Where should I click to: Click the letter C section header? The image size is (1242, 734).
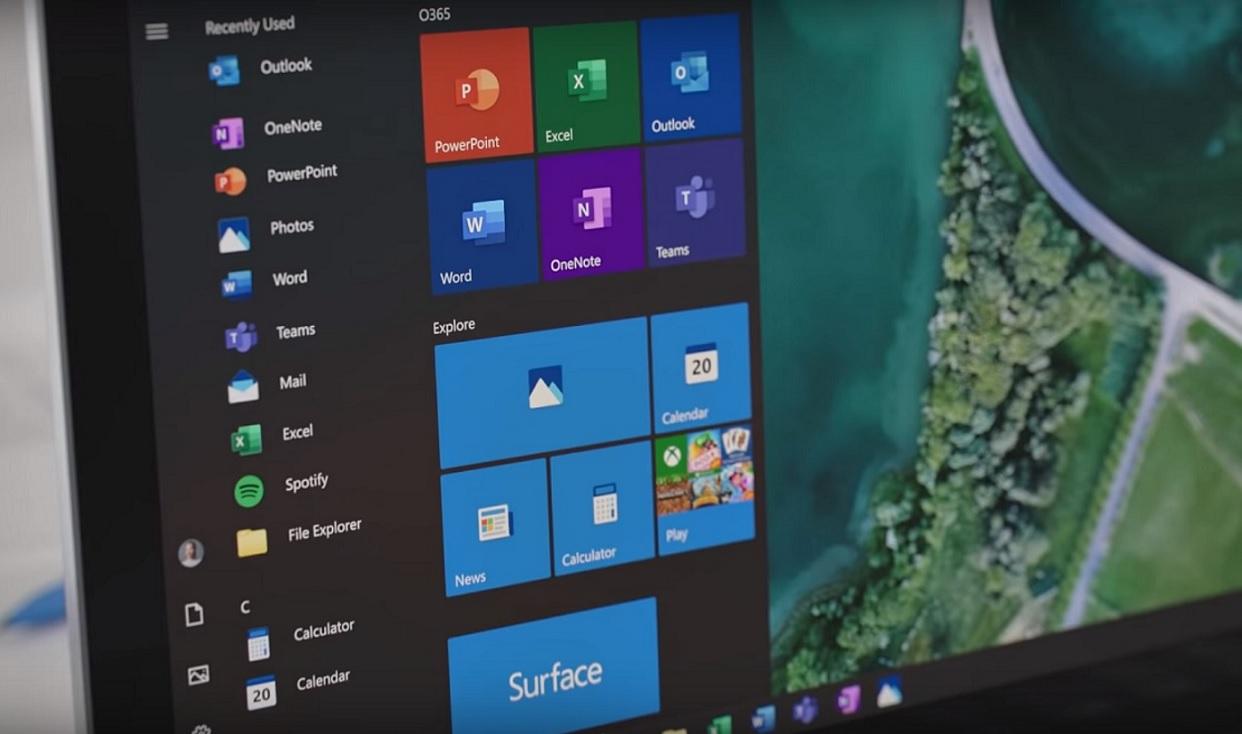[245, 607]
